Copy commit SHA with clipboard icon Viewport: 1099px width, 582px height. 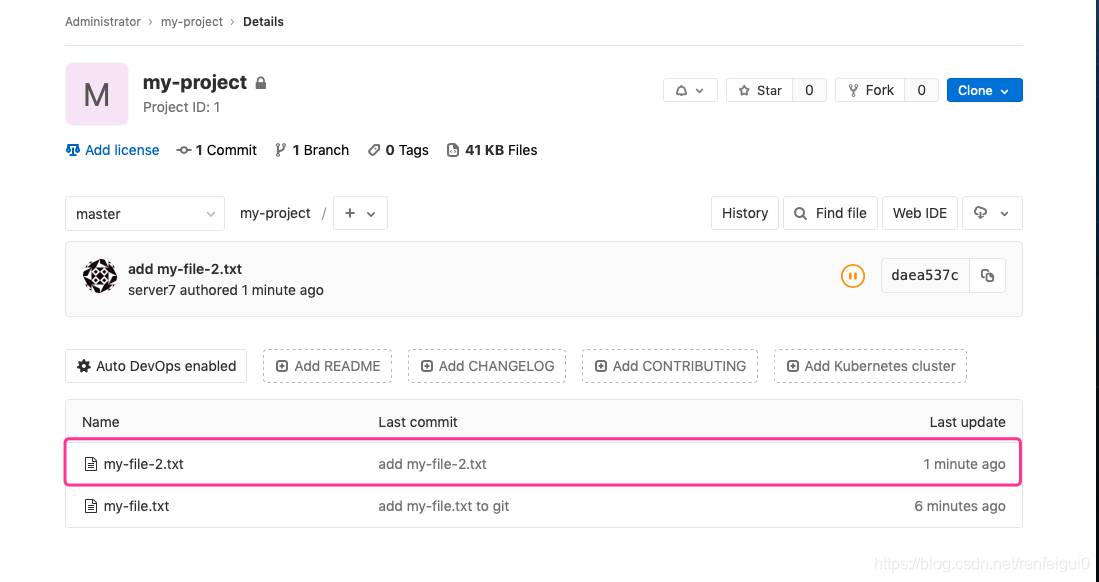(x=987, y=276)
